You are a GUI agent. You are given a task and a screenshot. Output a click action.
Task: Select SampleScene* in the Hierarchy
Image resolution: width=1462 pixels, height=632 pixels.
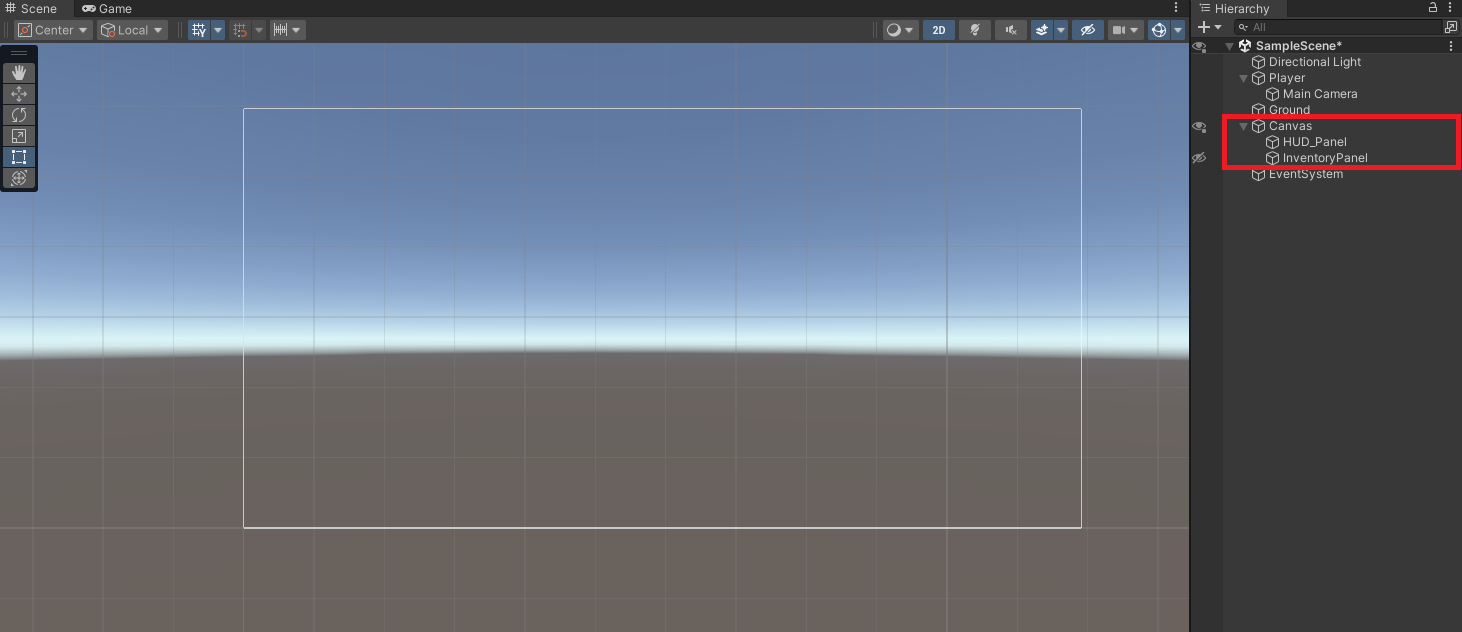tap(1299, 46)
